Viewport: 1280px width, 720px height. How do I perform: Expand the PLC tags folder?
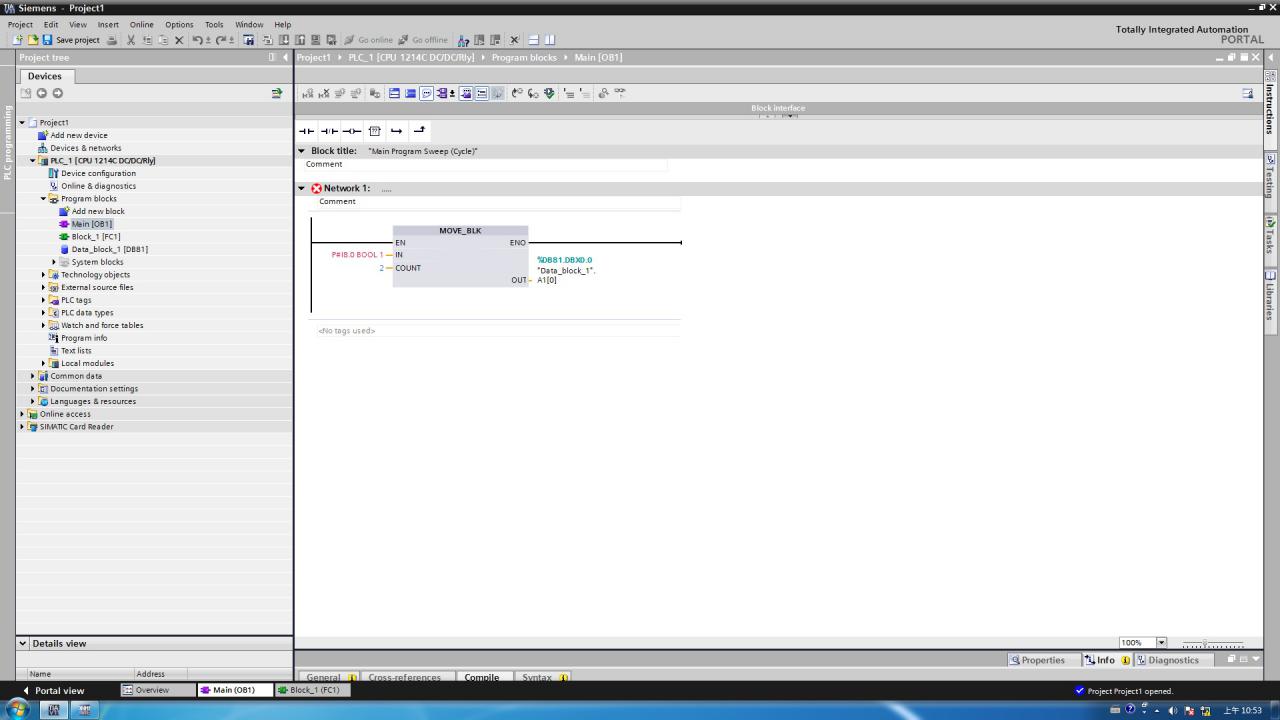pyautogui.click(x=44, y=300)
